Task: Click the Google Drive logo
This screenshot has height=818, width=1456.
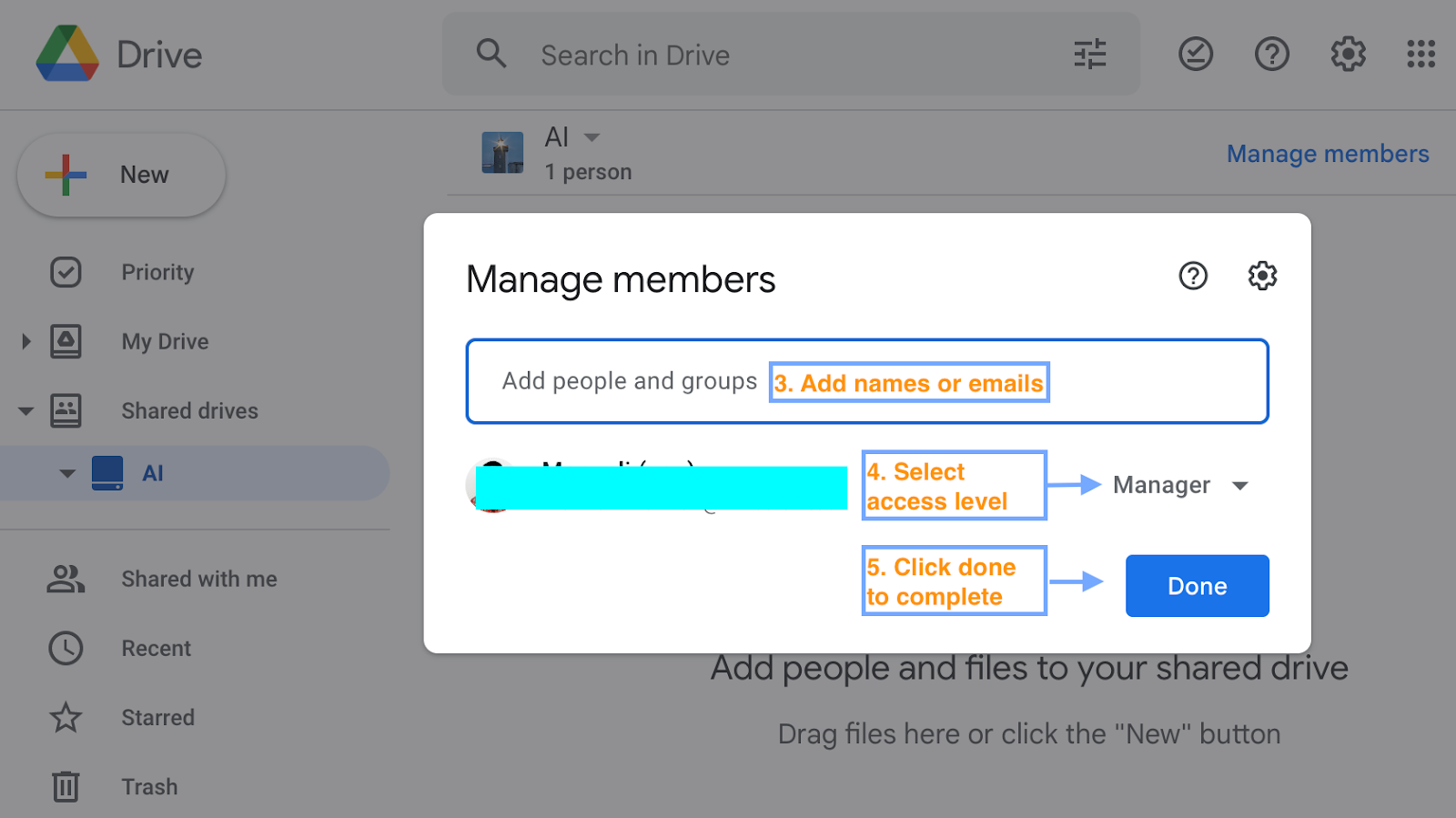Action: click(67, 54)
